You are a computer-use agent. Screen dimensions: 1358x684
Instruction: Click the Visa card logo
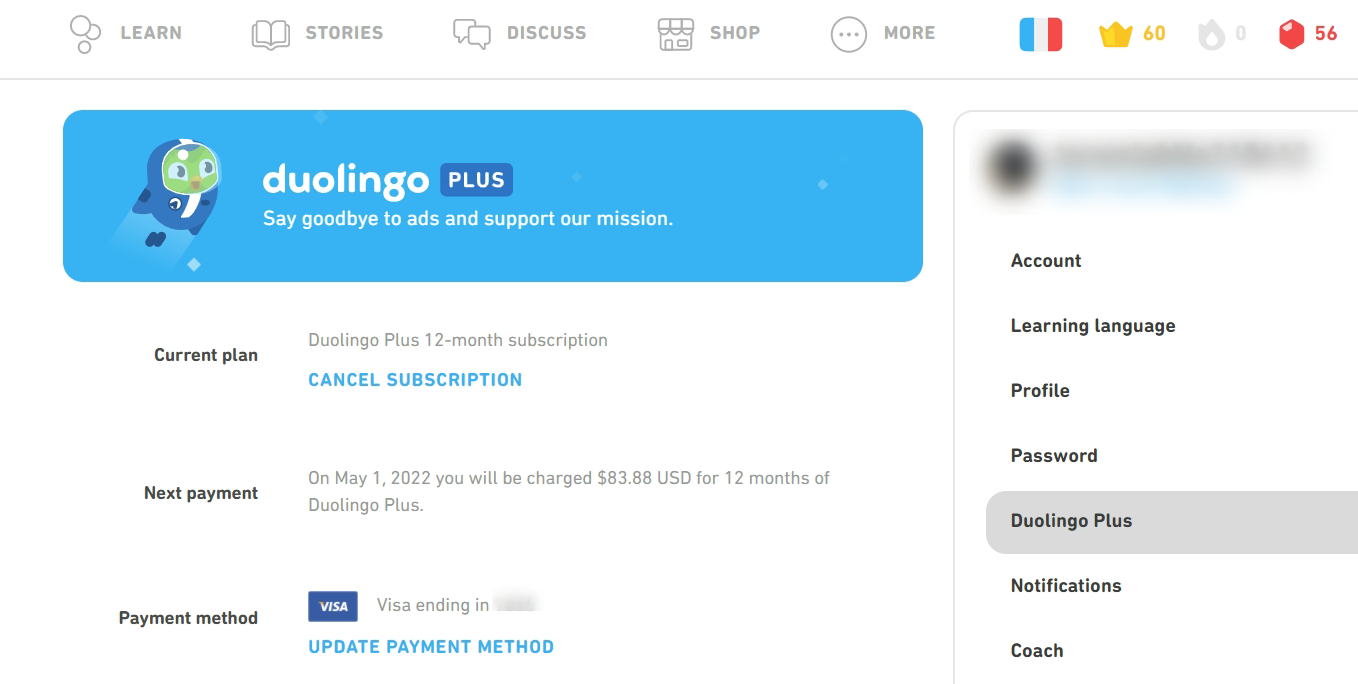pyautogui.click(x=333, y=606)
